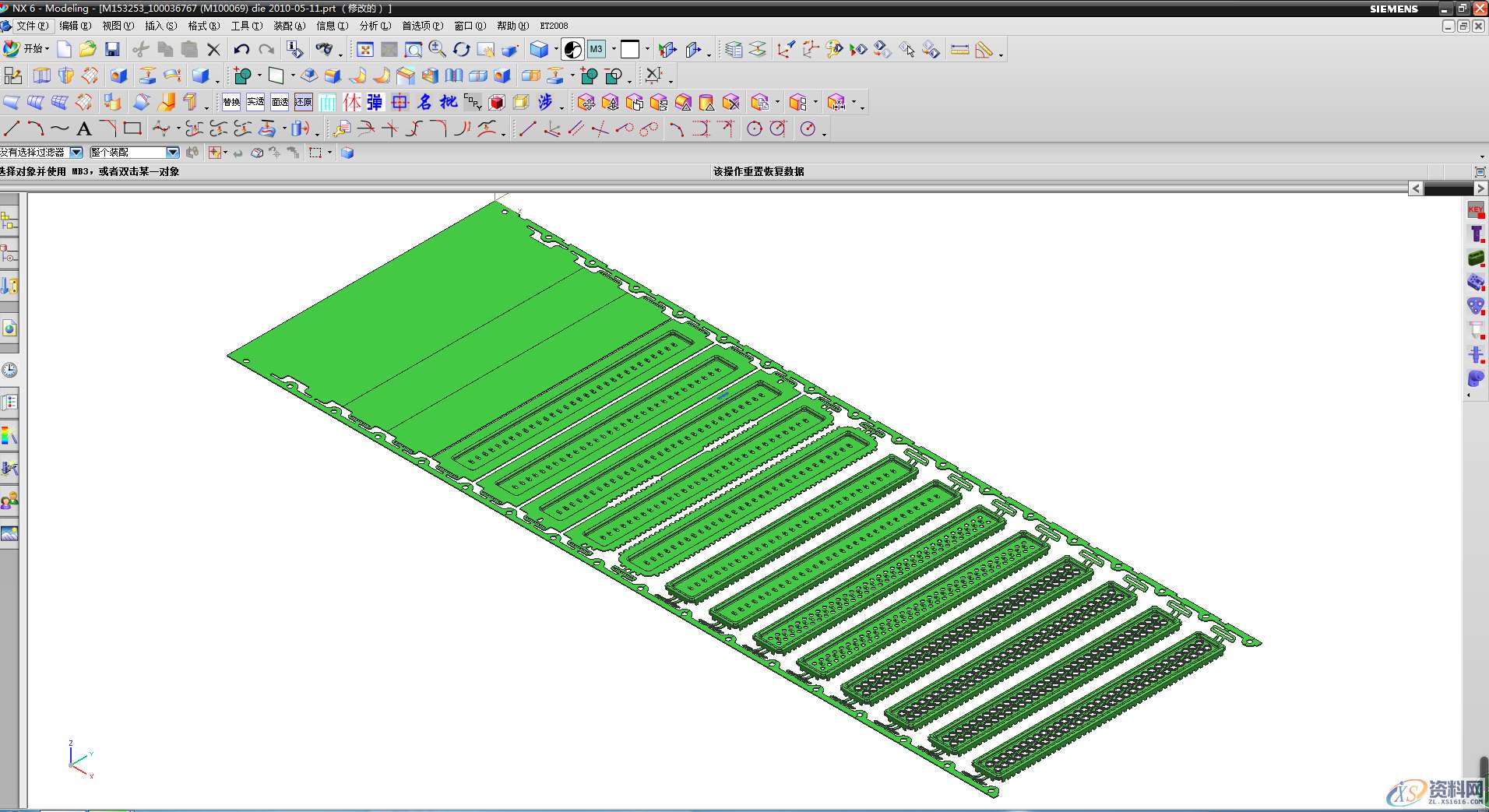Click the 替换 replace button

tap(231, 102)
